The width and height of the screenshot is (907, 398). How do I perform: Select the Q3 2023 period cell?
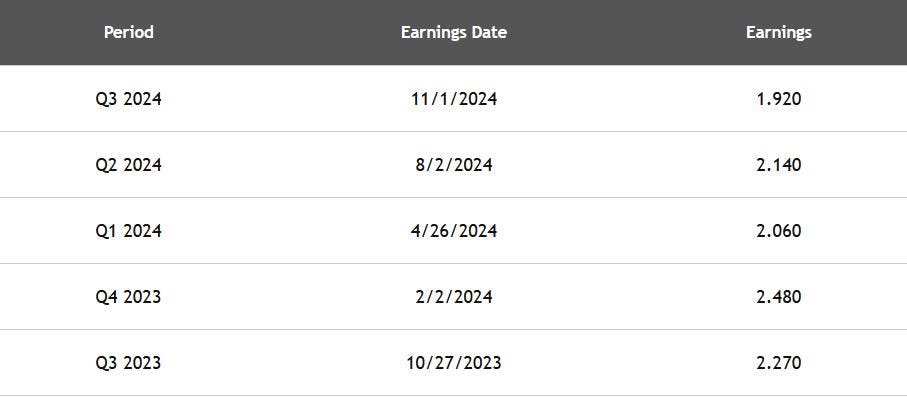[128, 363]
